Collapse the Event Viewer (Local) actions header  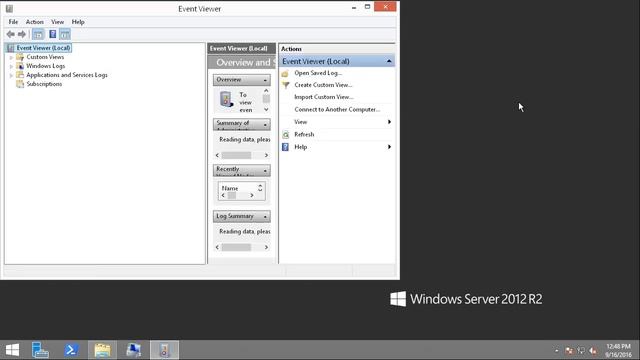tap(337, 61)
